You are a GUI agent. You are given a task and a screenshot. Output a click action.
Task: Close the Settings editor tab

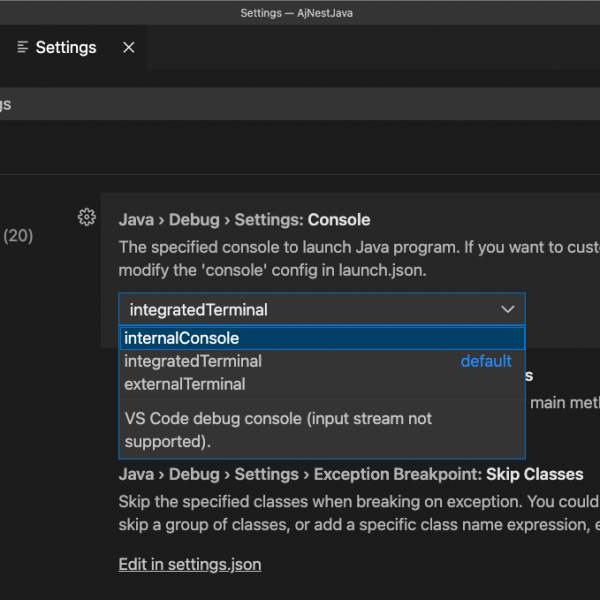coord(128,47)
